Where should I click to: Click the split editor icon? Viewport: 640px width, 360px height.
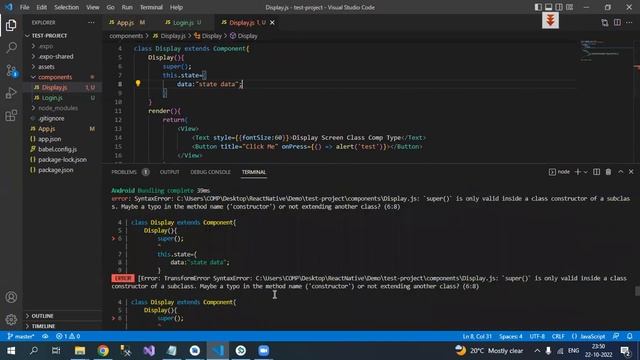pyautogui.click(x=617, y=22)
